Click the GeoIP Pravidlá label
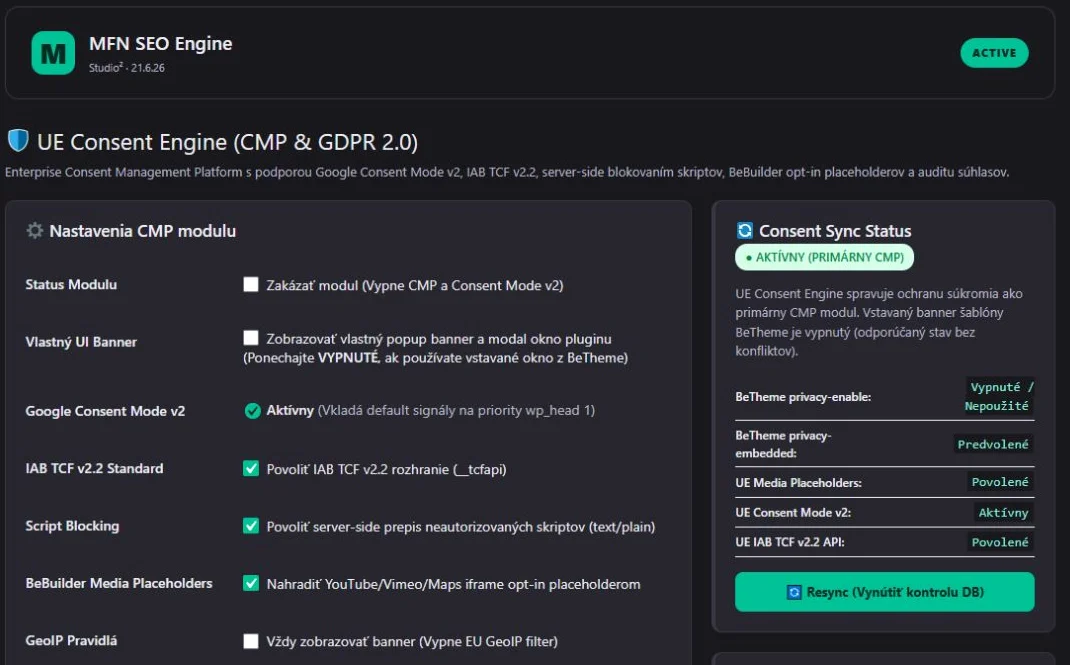This screenshot has width=1070, height=665. pyautogui.click(x=71, y=640)
